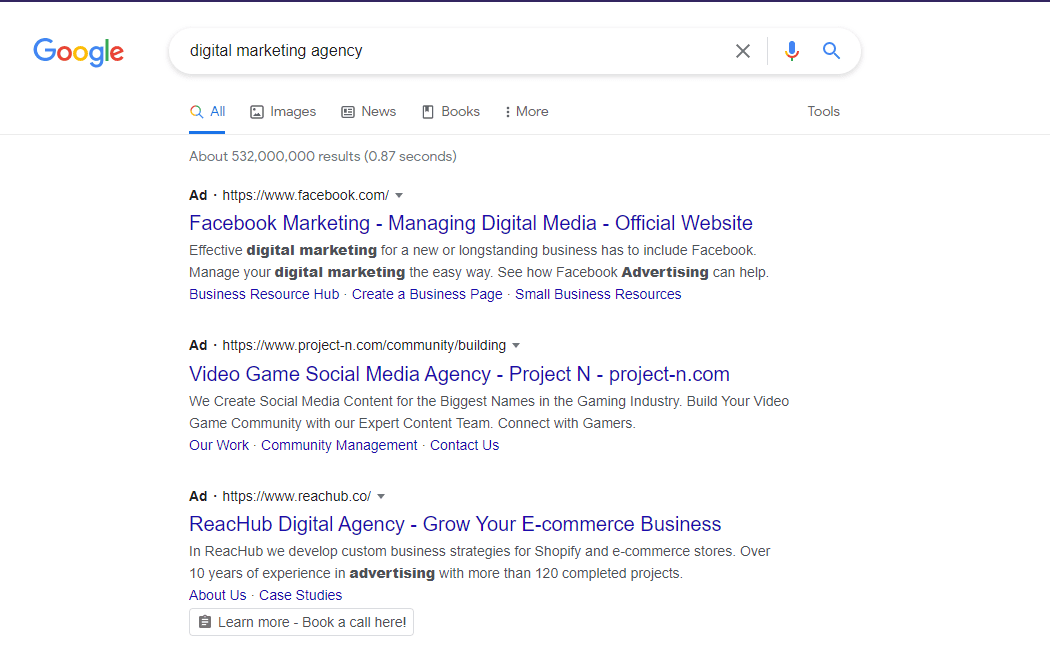Image resolution: width=1050 pixels, height=650 pixels.
Task: Visit the Business Resource Hub sitelink
Action: [x=263, y=293]
